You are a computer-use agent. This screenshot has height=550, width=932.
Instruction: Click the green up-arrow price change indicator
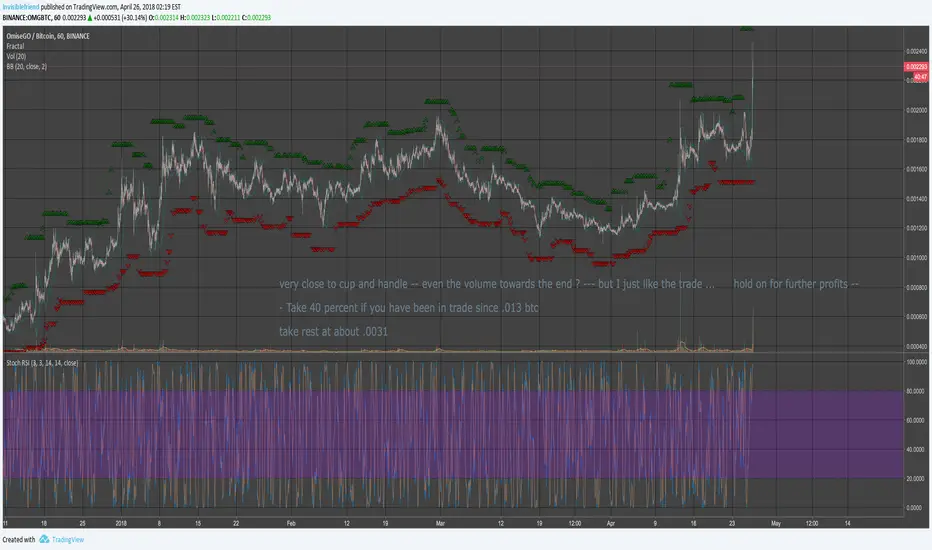90,18
